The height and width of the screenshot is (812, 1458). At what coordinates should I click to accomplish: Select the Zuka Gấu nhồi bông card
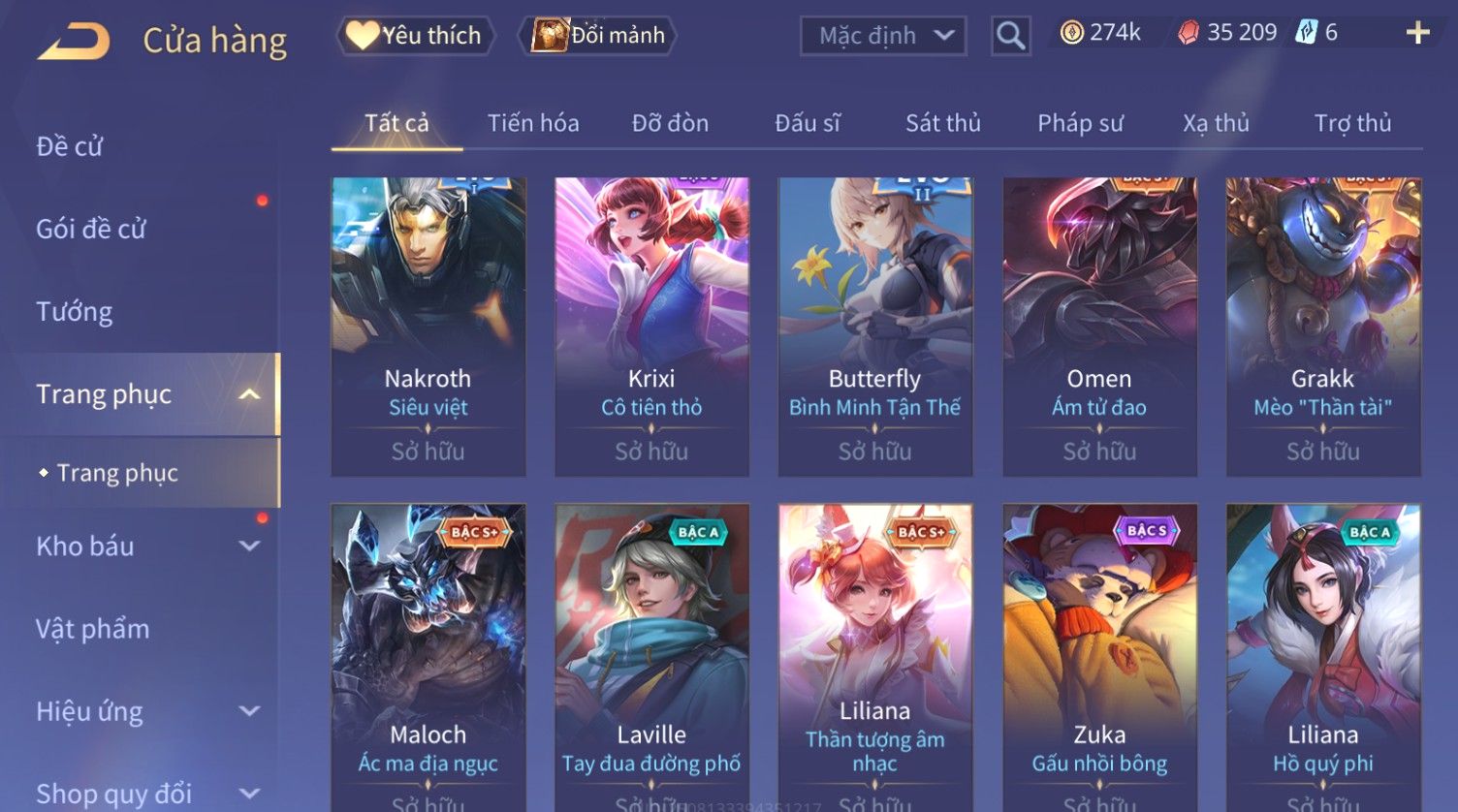1099,657
